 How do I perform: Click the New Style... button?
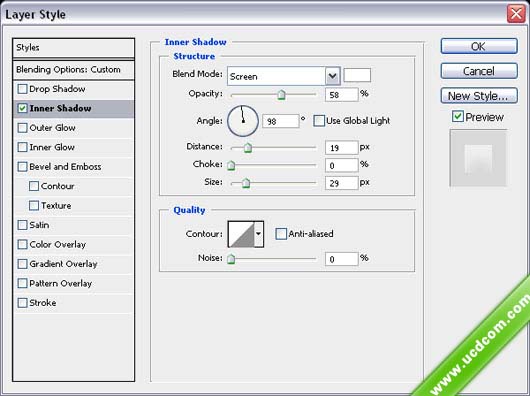point(479,96)
